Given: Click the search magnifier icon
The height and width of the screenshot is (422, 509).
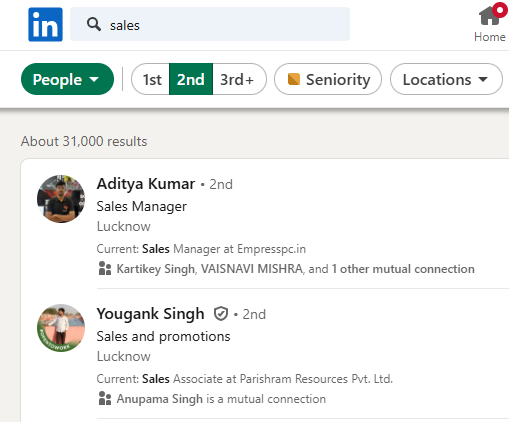Looking at the screenshot, I should pos(94,25).
